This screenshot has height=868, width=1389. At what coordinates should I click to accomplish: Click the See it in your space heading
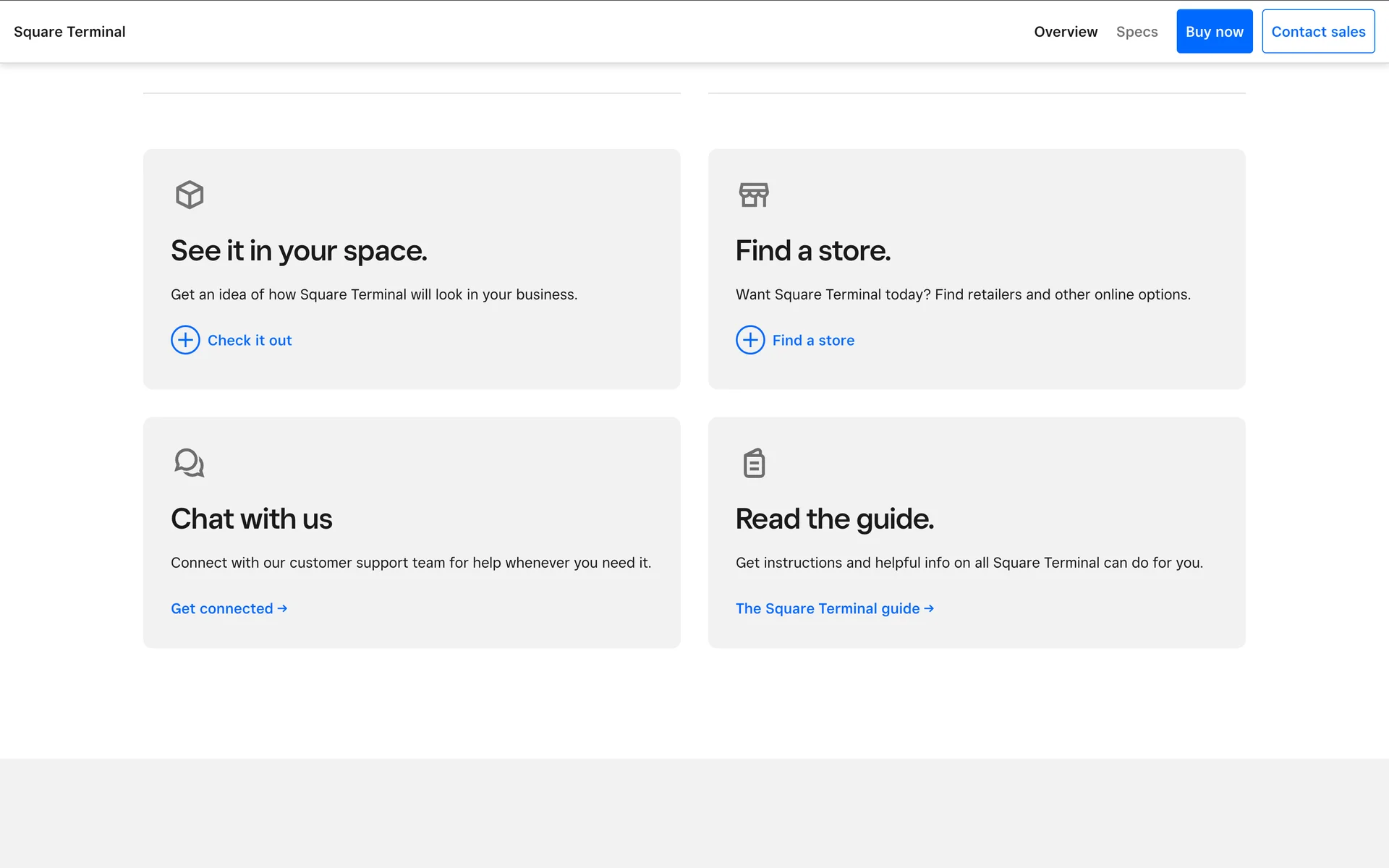click(299, 251)
